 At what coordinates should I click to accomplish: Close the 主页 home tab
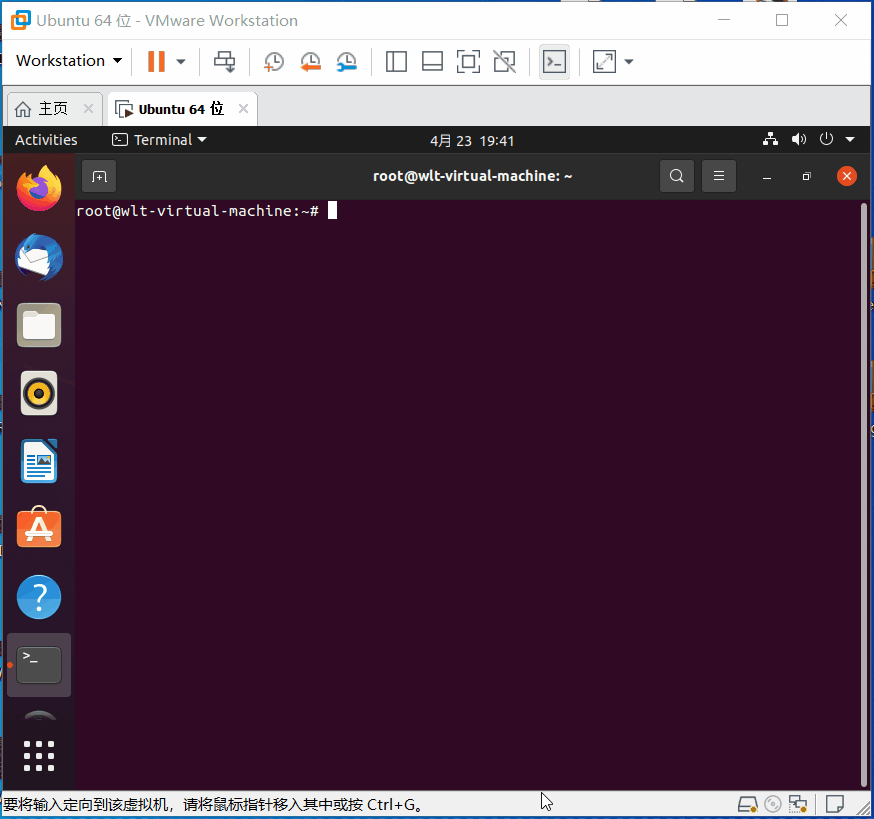point(88,108)
